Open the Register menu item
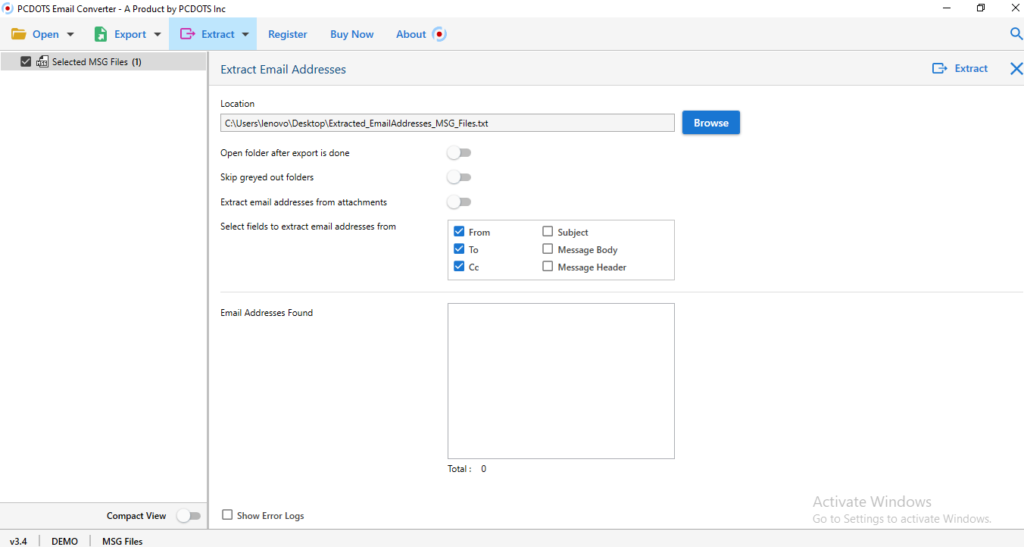This screenshot has width=1024, height=547. (x=287, y=34)
